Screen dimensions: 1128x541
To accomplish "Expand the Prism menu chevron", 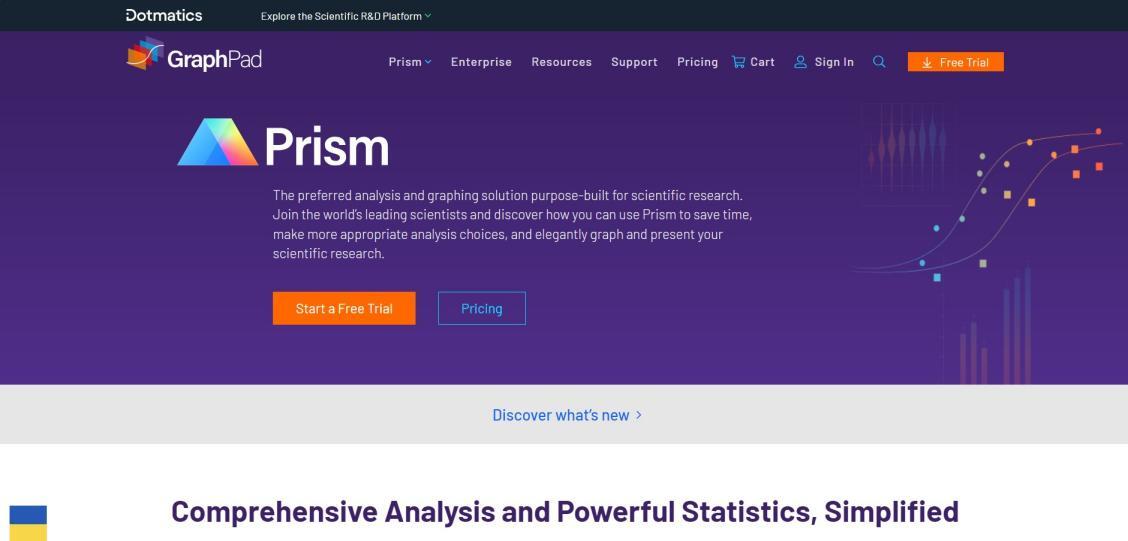I will [428, 62].
